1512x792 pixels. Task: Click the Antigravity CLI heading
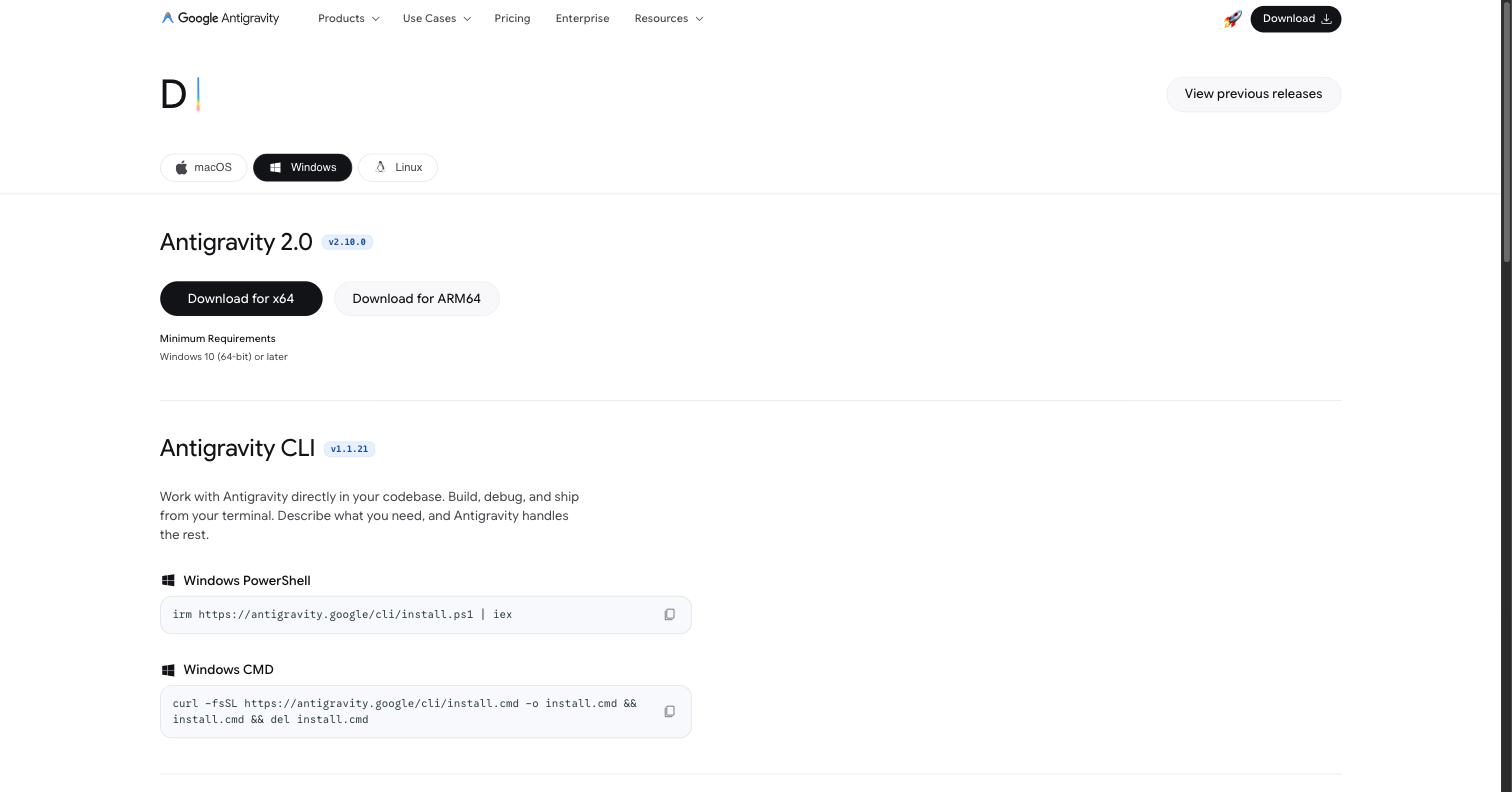click(x=237, y=448)
